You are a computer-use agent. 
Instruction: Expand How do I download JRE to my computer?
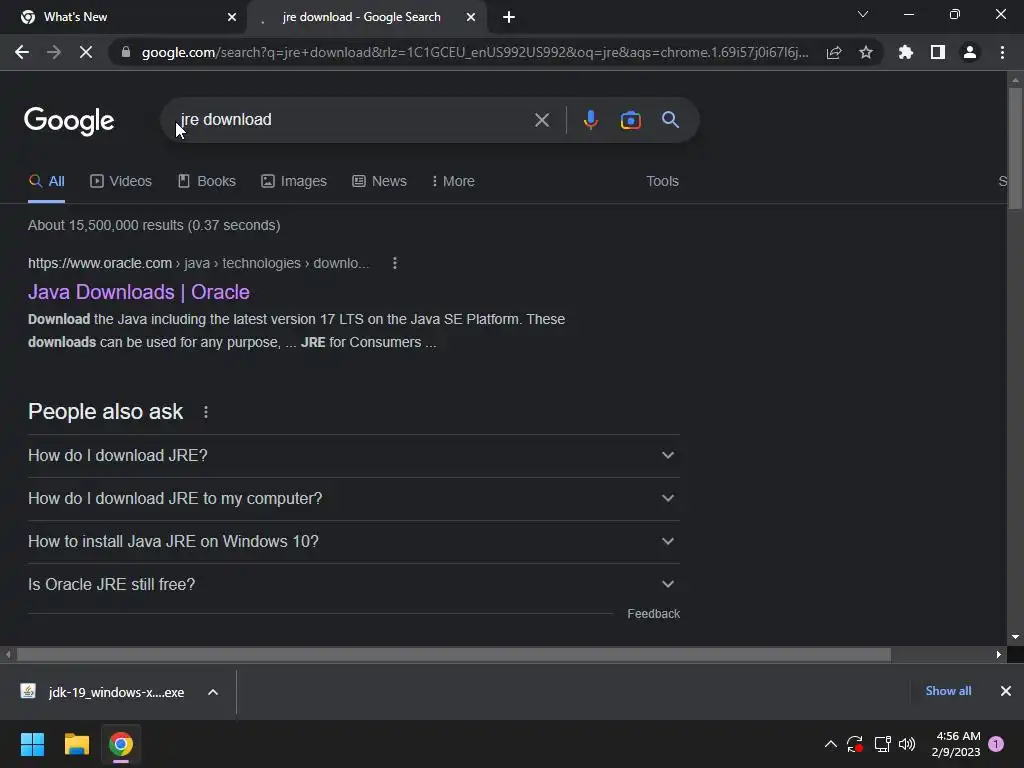point(354,498)
